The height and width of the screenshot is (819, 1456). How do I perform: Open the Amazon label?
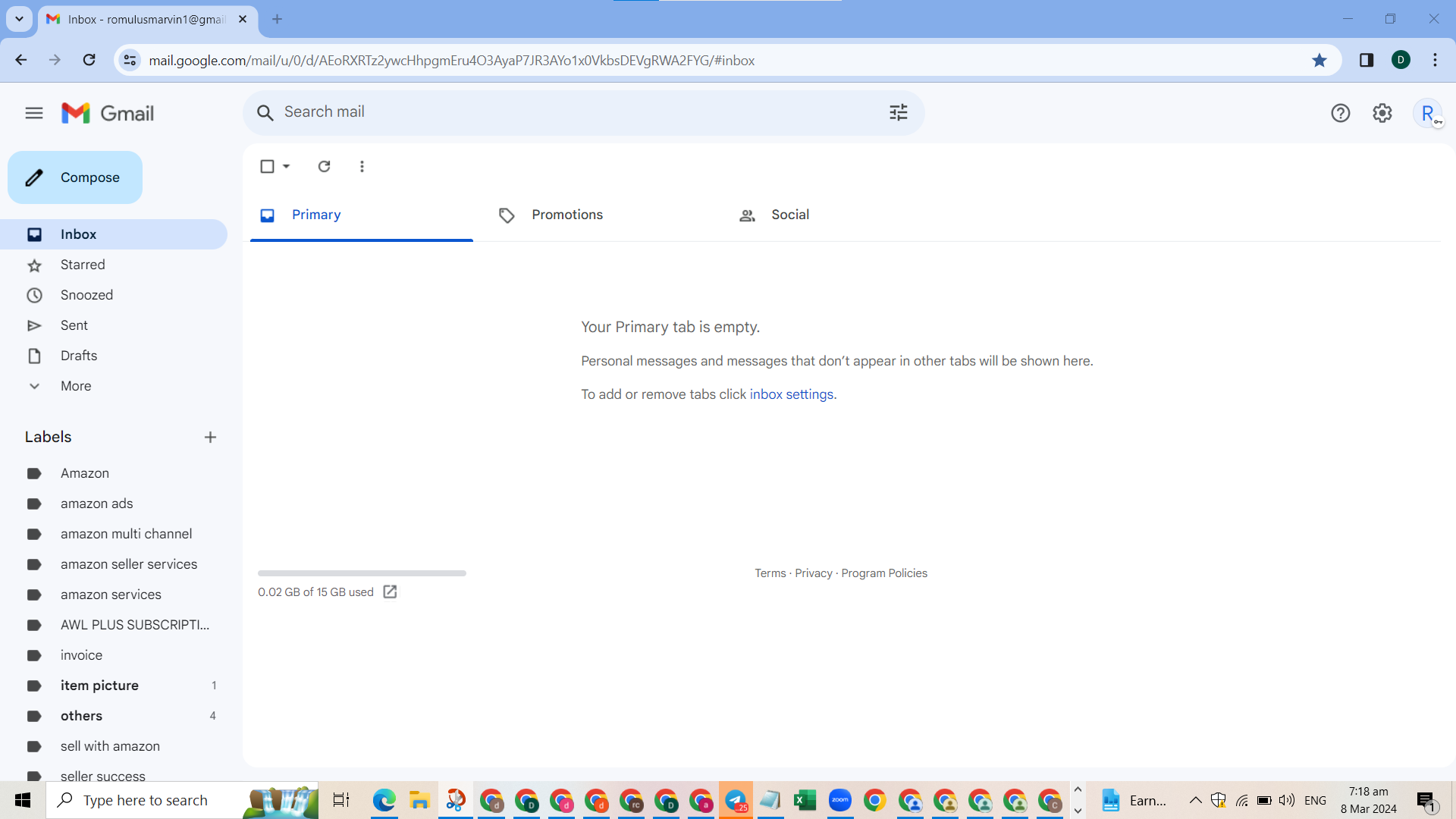114,473
